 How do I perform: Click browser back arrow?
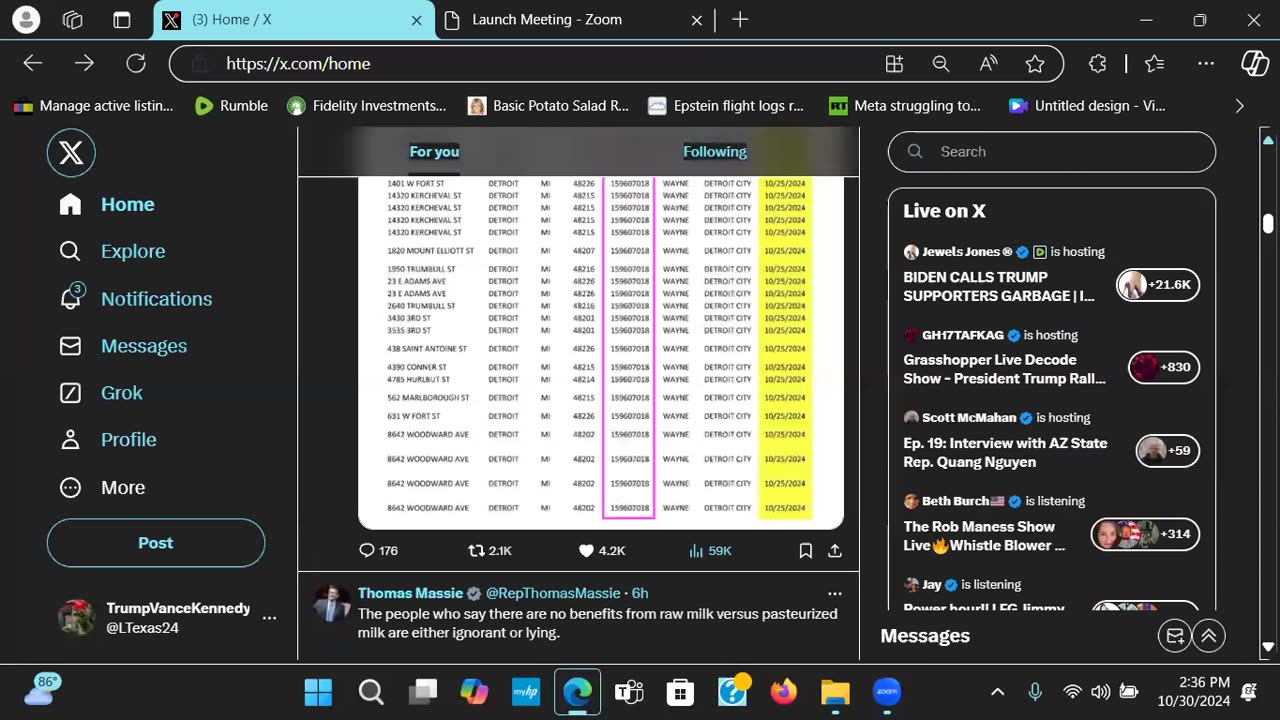(33, 64)
